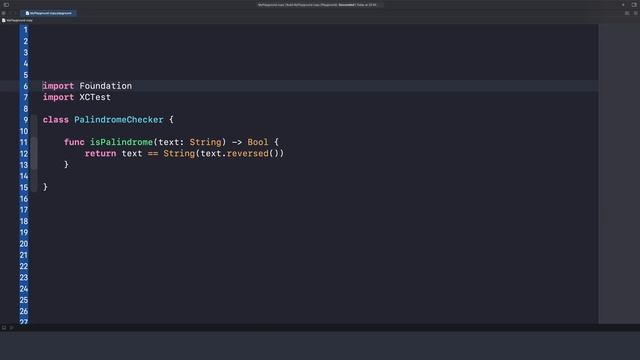Click the '==' operator on line 12
Screen dimensions: 640x360
[153, 154]
